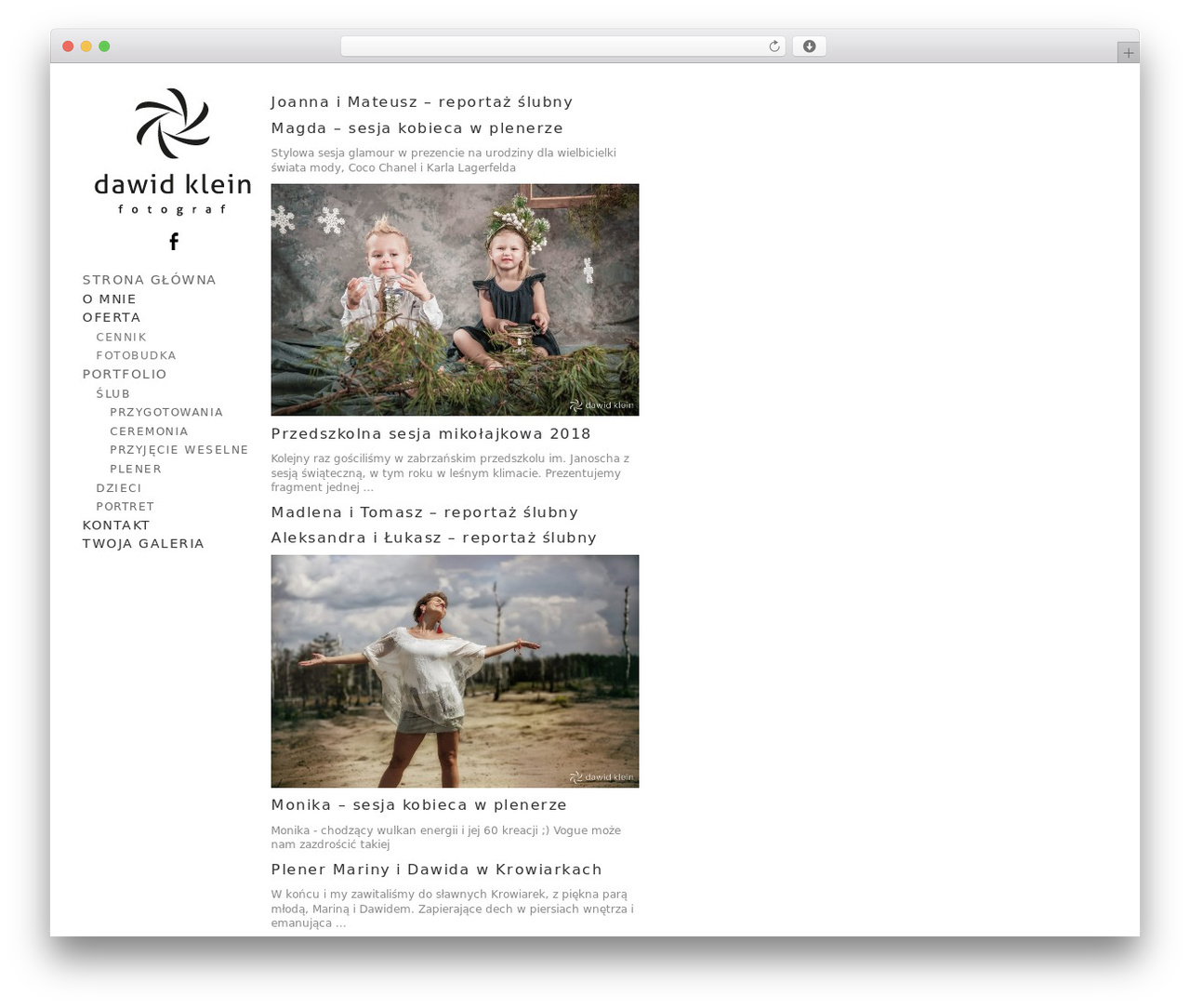This screenshot has width=1190, height=1008.
Task: Open Madlena i Tomasz reportaż ślubny
Action: point(424,512)
